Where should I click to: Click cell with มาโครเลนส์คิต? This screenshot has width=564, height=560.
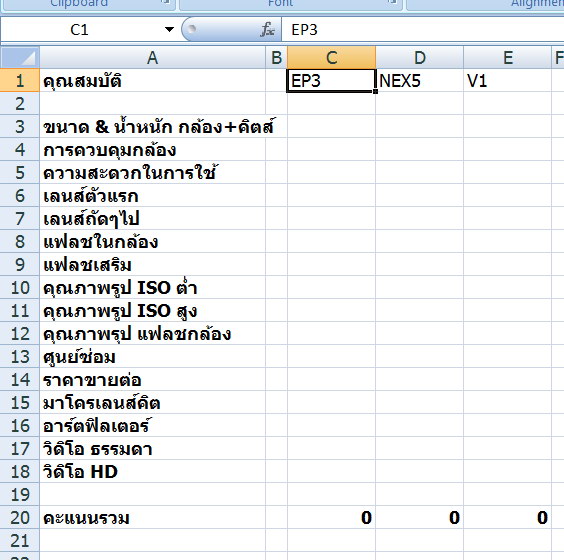point(152,403)
